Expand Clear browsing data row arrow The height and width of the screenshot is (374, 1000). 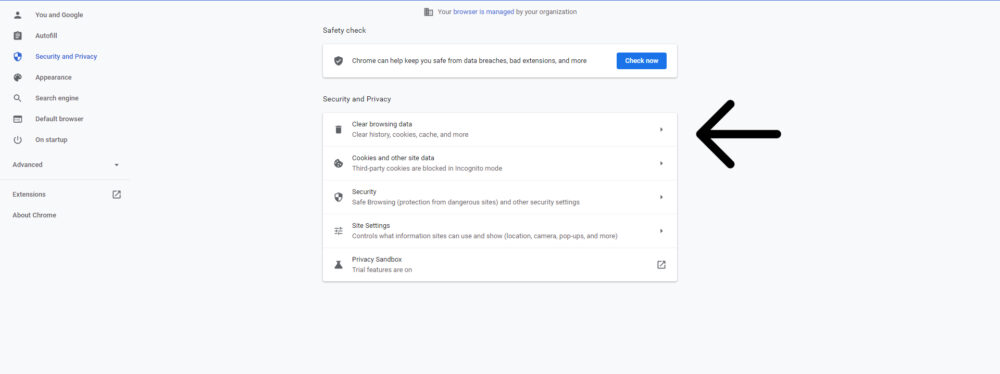click(661, 130)
